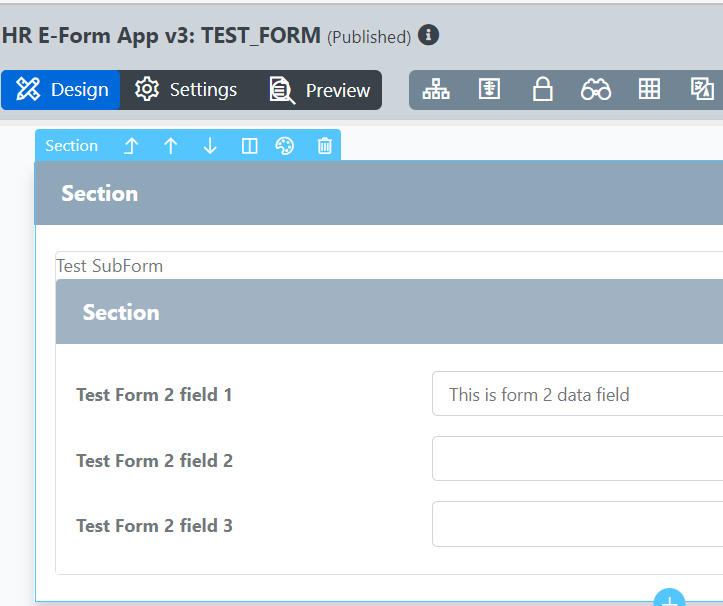Click the blue plus add button

click(x=668, y=599)
